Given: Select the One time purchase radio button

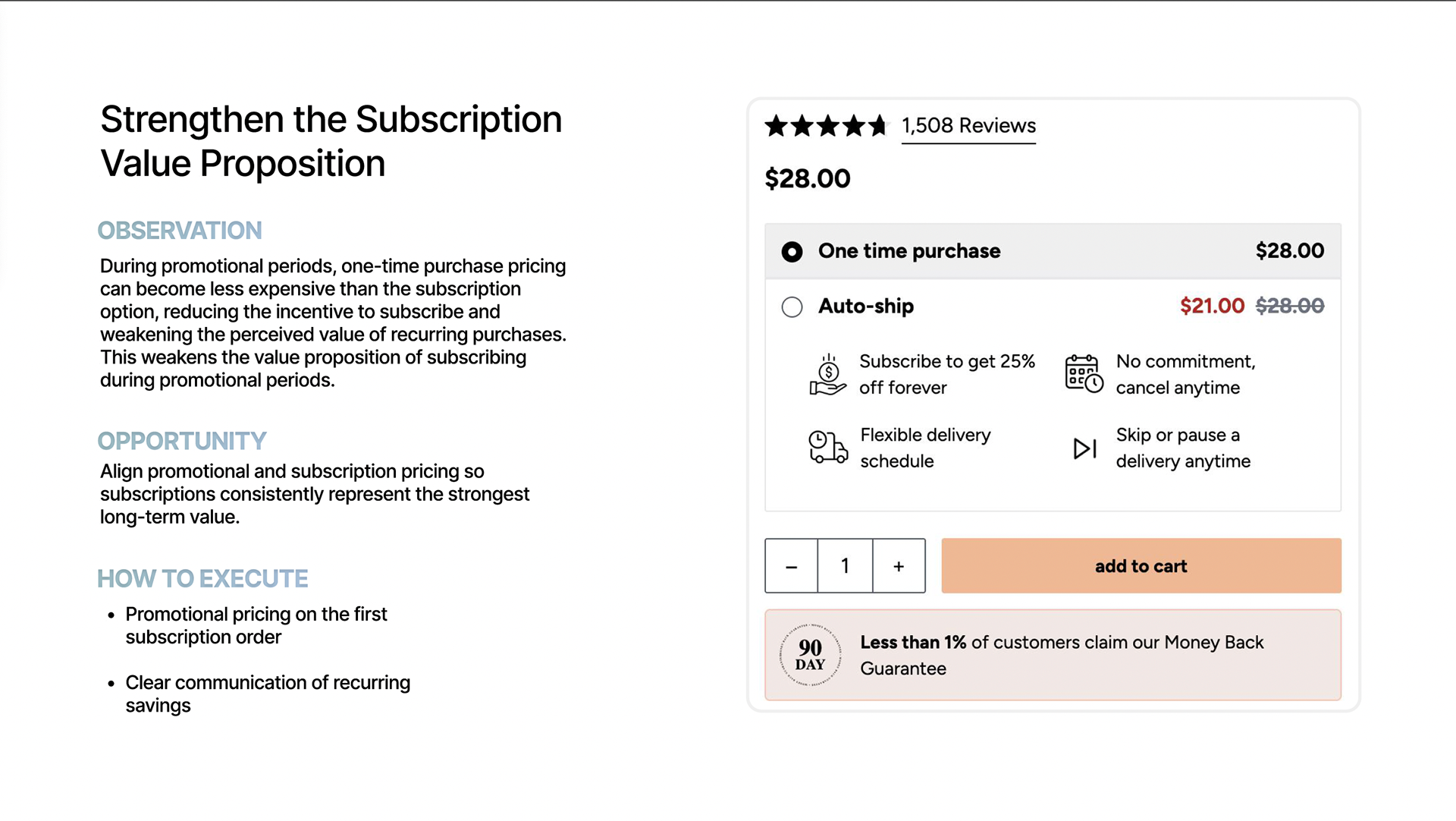Looking at the screenshot, I should tap(792, 252).
